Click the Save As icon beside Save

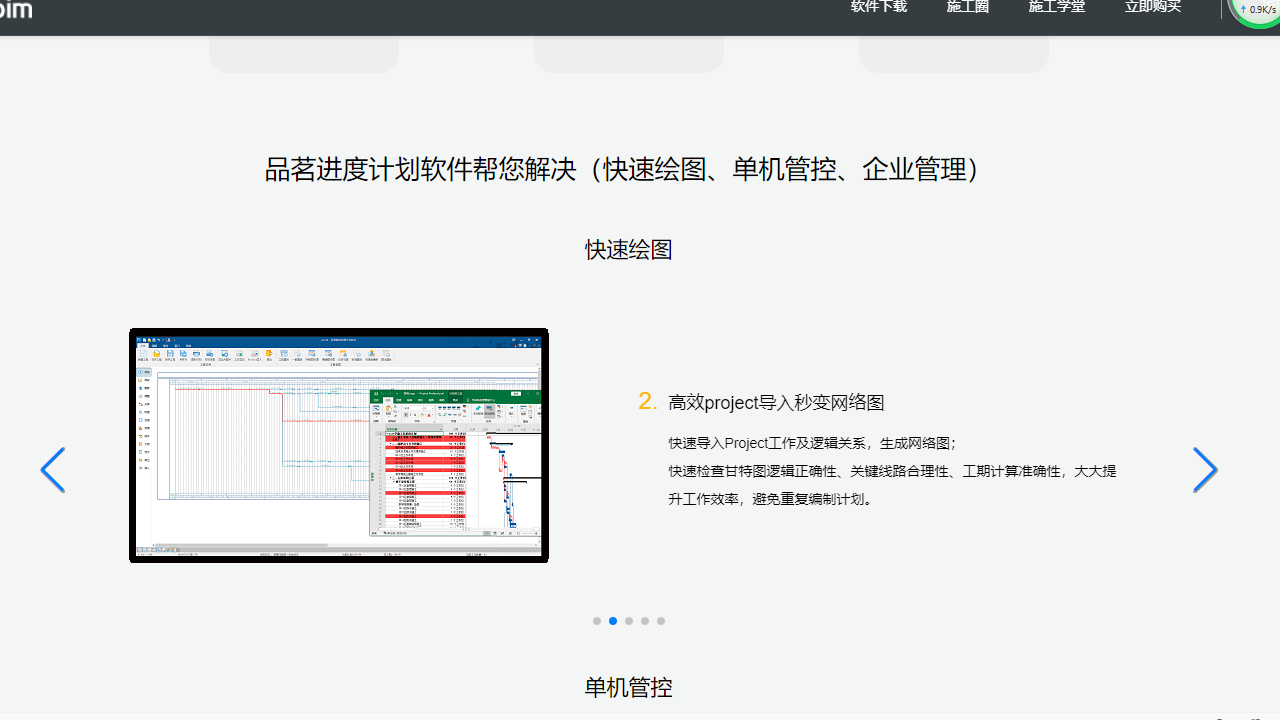pyautogui.click(x=183, y=353)
